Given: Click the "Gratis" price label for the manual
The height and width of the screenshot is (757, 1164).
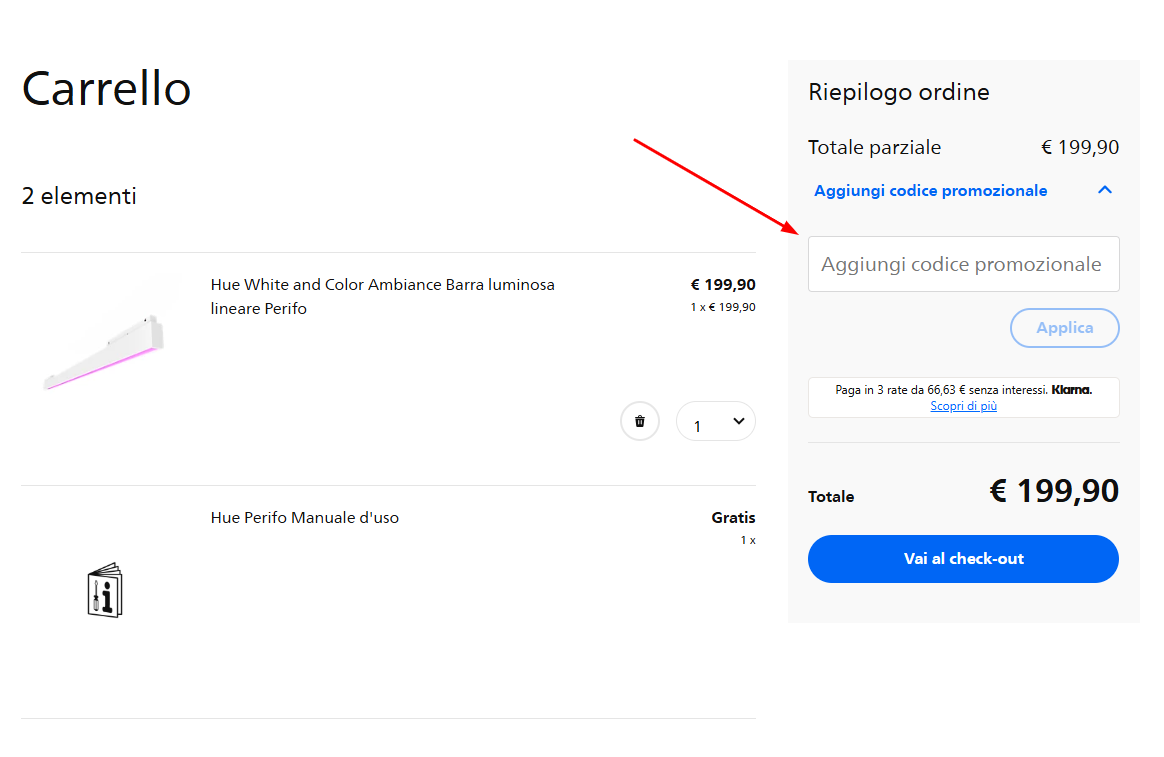Looking at the screenshot, I should pyautogui.click(x=732, y=517).
